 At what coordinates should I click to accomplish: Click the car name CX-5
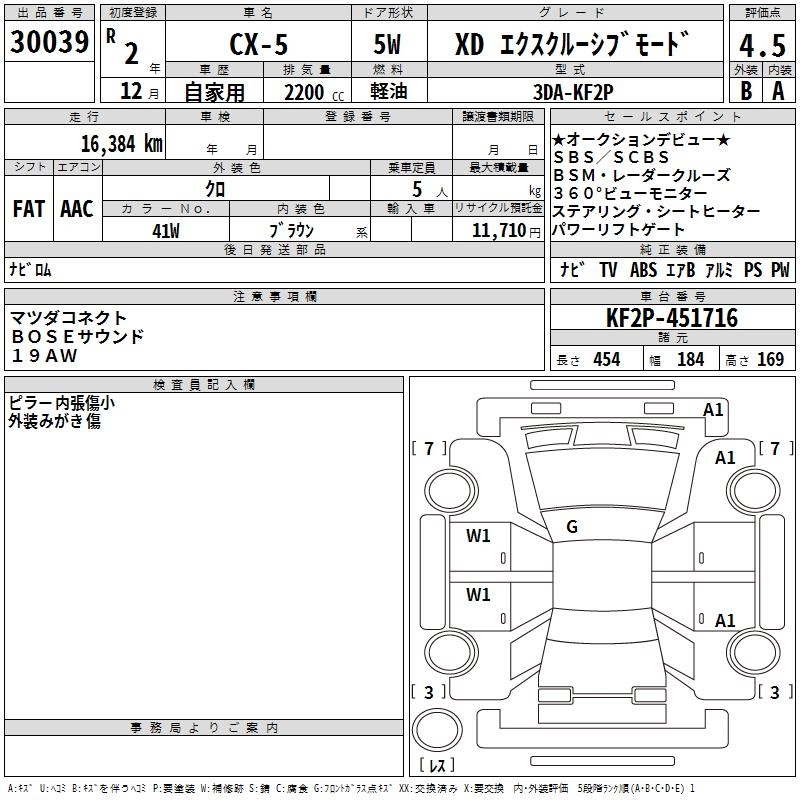[x=259, y=44]
